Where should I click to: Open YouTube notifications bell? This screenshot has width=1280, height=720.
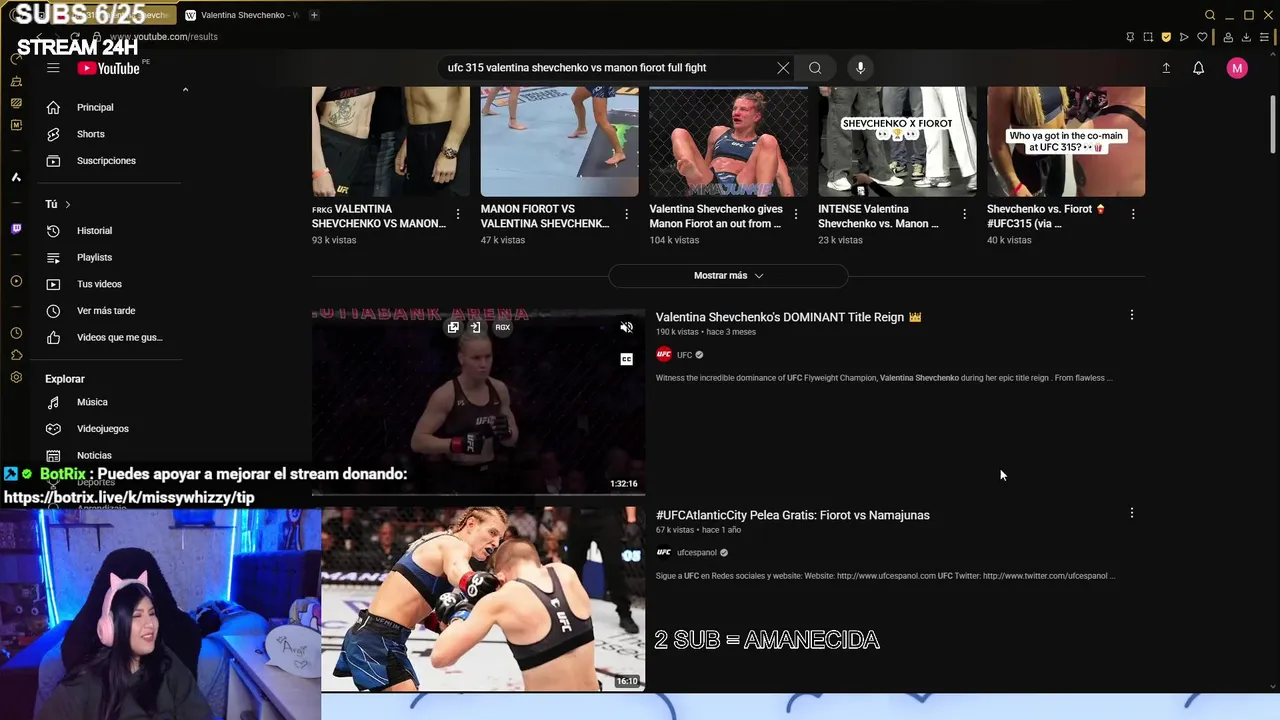coord(1198,68)
